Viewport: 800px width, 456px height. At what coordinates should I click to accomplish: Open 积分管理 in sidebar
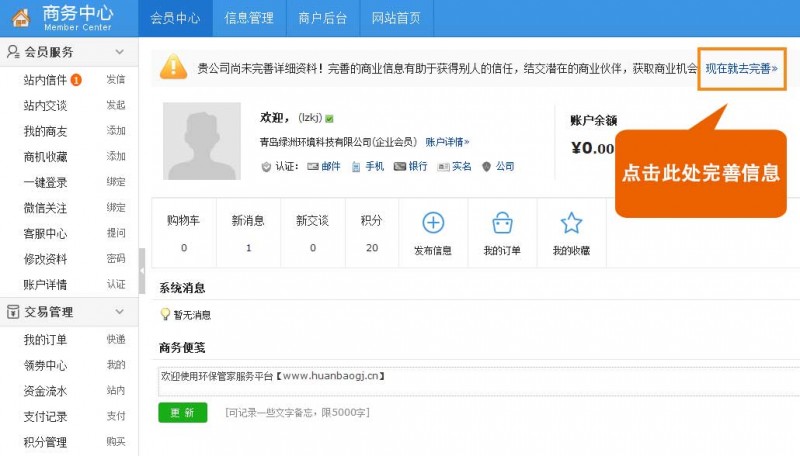pos(45,442)
